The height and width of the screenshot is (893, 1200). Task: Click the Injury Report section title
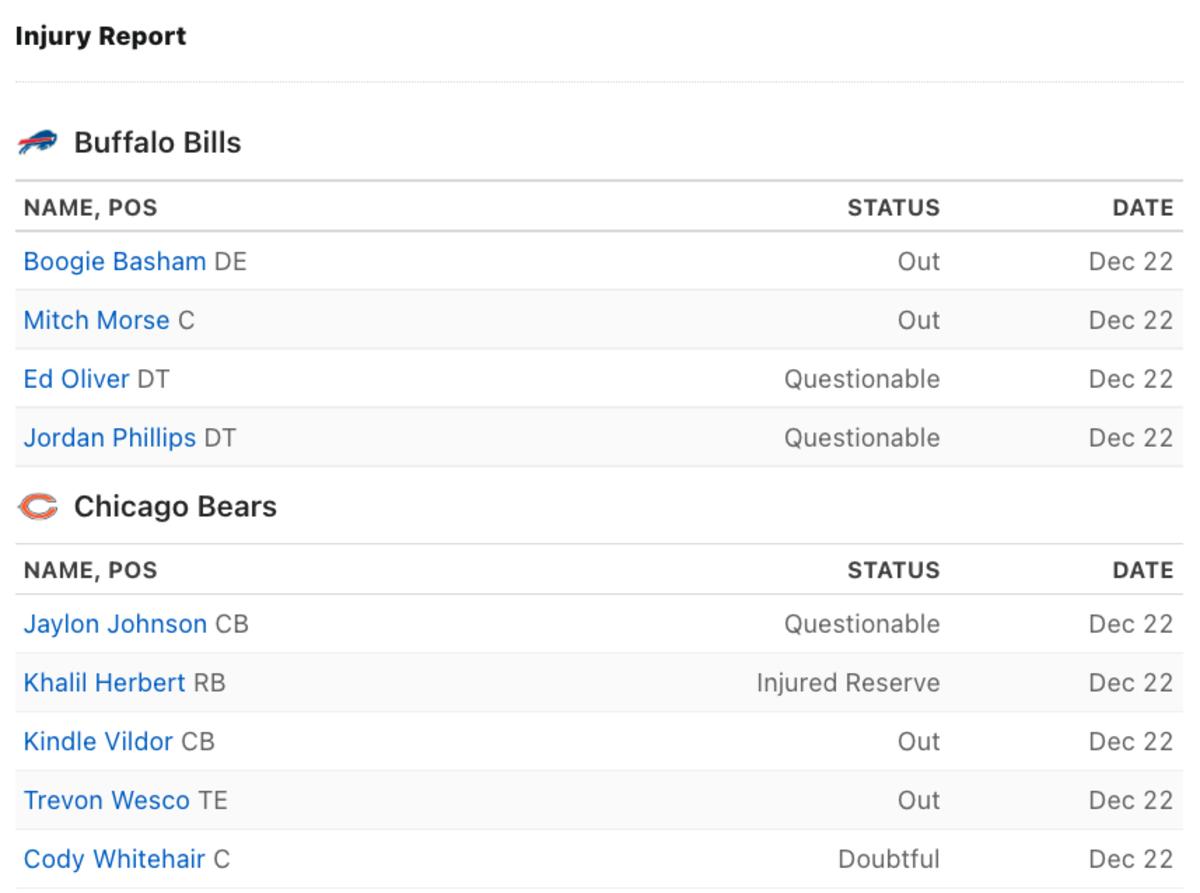(x=100, y=37)
